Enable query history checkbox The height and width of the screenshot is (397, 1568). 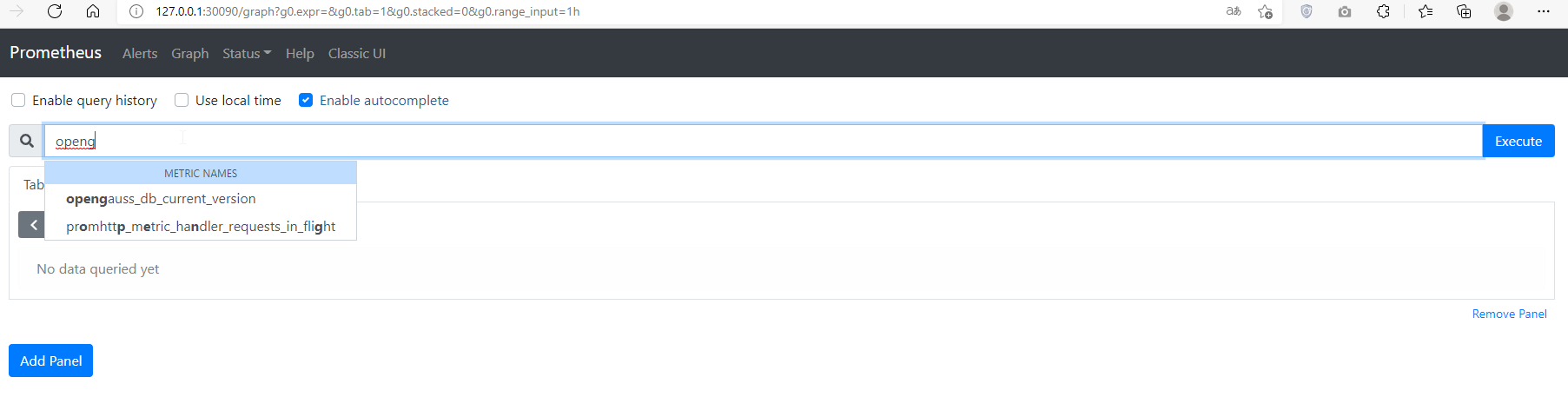click(x=18, y=100)
